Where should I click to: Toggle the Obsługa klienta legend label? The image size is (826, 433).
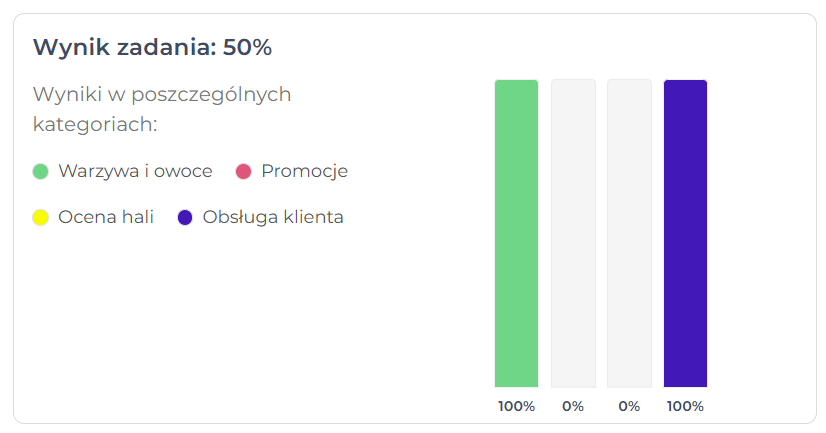click(x=272, y=217)
